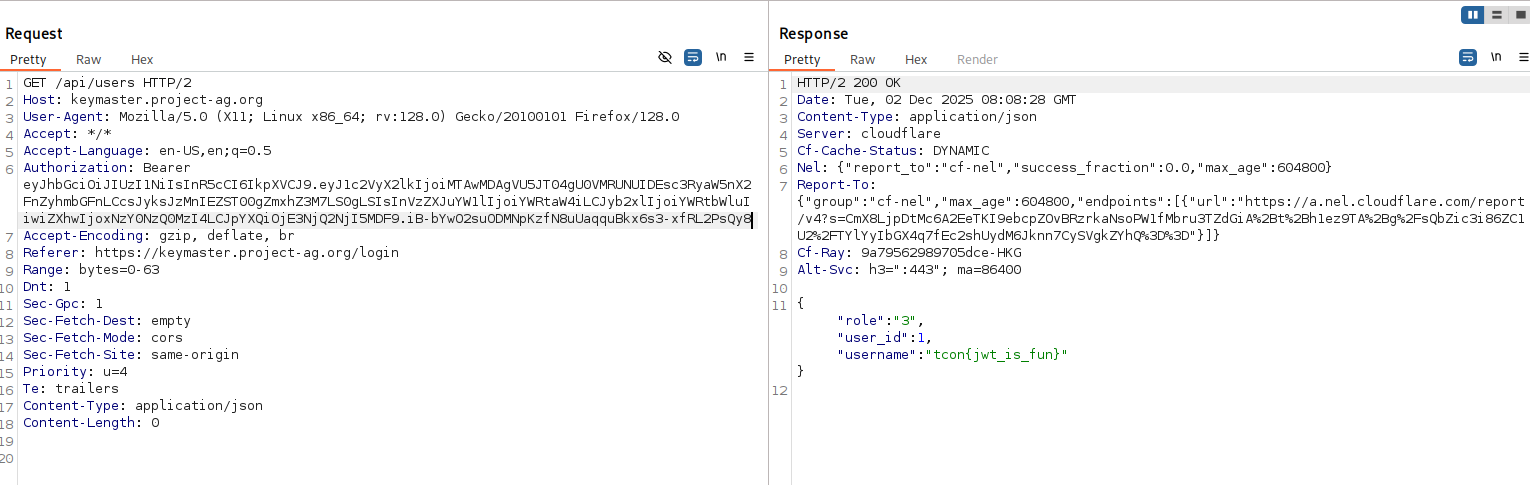Switch to top-bottom stacked layout icon
Viewport: 1530px width, 485px height.
(x=1496, y=15)
